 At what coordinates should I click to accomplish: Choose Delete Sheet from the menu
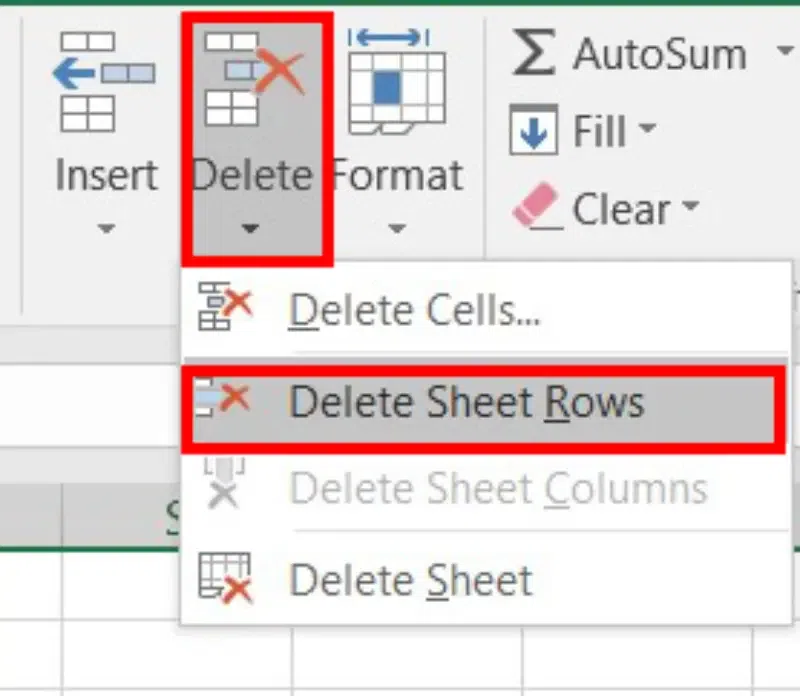click(410, 580)
